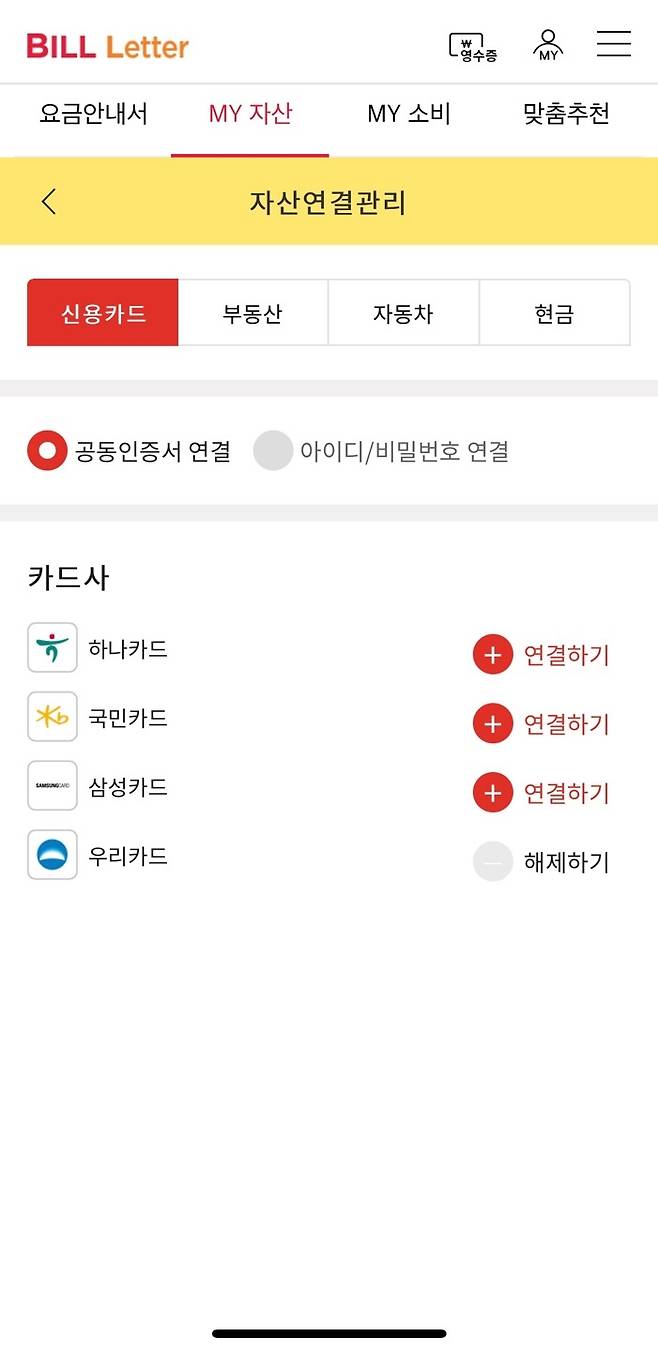Viewport: 658px width, 1351px height.
Task: Open the 요금안내서 tab
Action: [x=91, y=114]
